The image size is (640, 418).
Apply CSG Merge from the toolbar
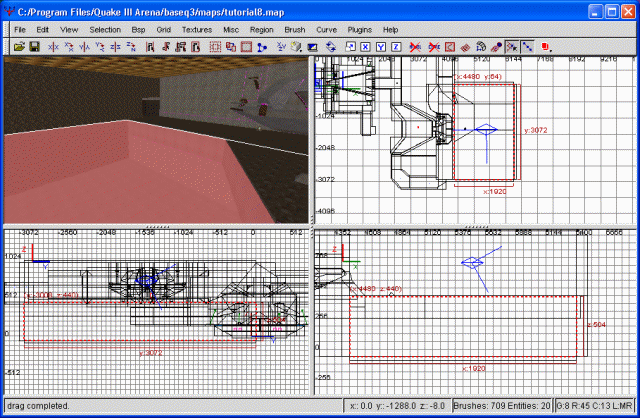pyautogui.click(x=231, y=47)
